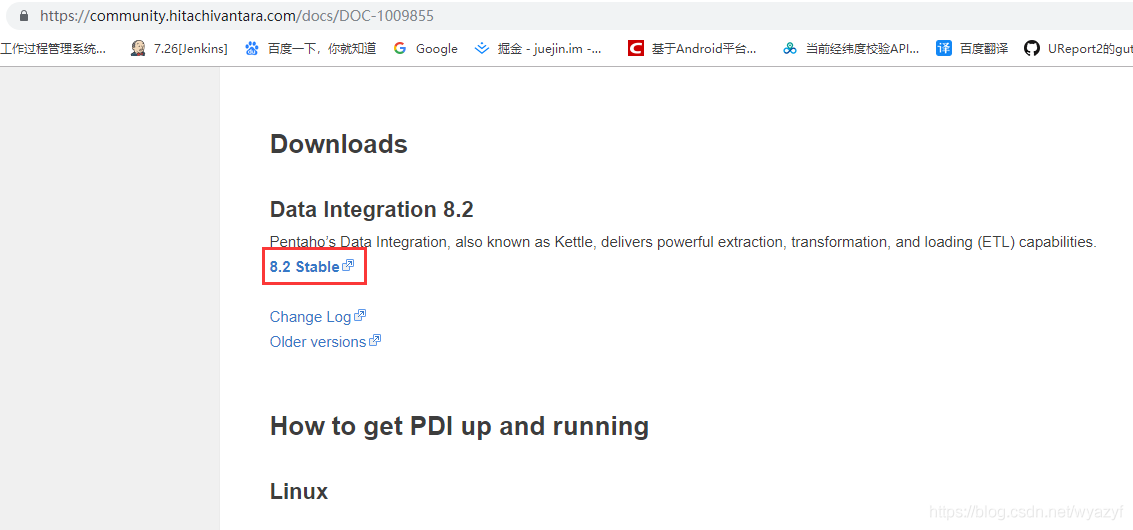Click the How to get PDI up and running heading
Image resolution: width=1133 pixels, height=530 pixels.
[x=459, y=426]
